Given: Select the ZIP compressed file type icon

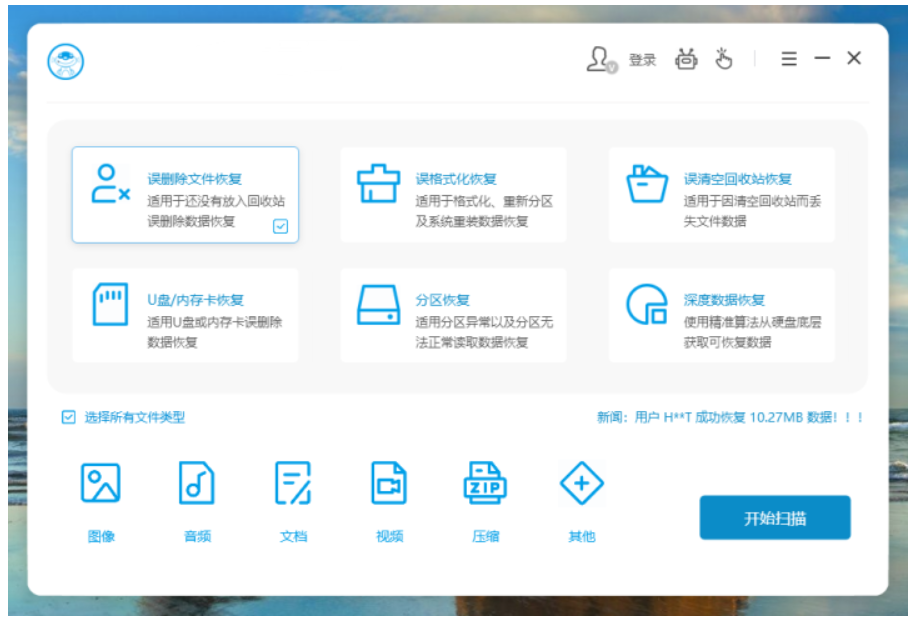Looking at the screenshot, I should coord(485,483).
